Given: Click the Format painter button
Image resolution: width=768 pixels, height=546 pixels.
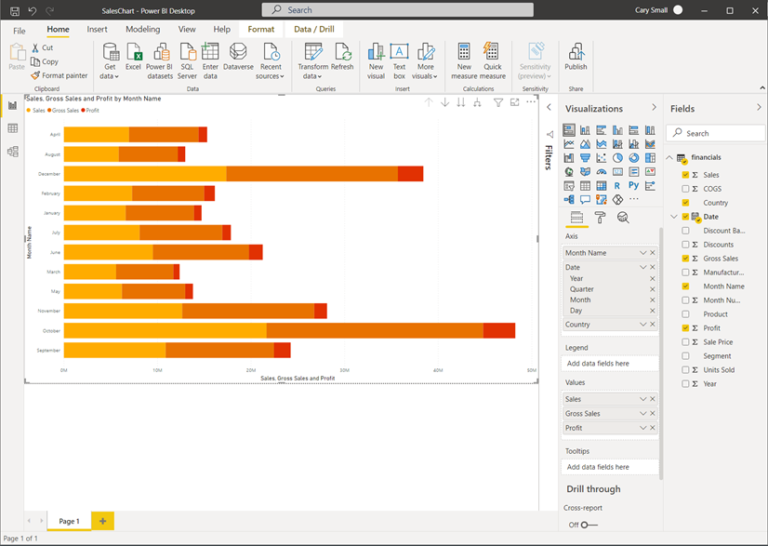Looking at the screenshot, I should coord(59,75).
